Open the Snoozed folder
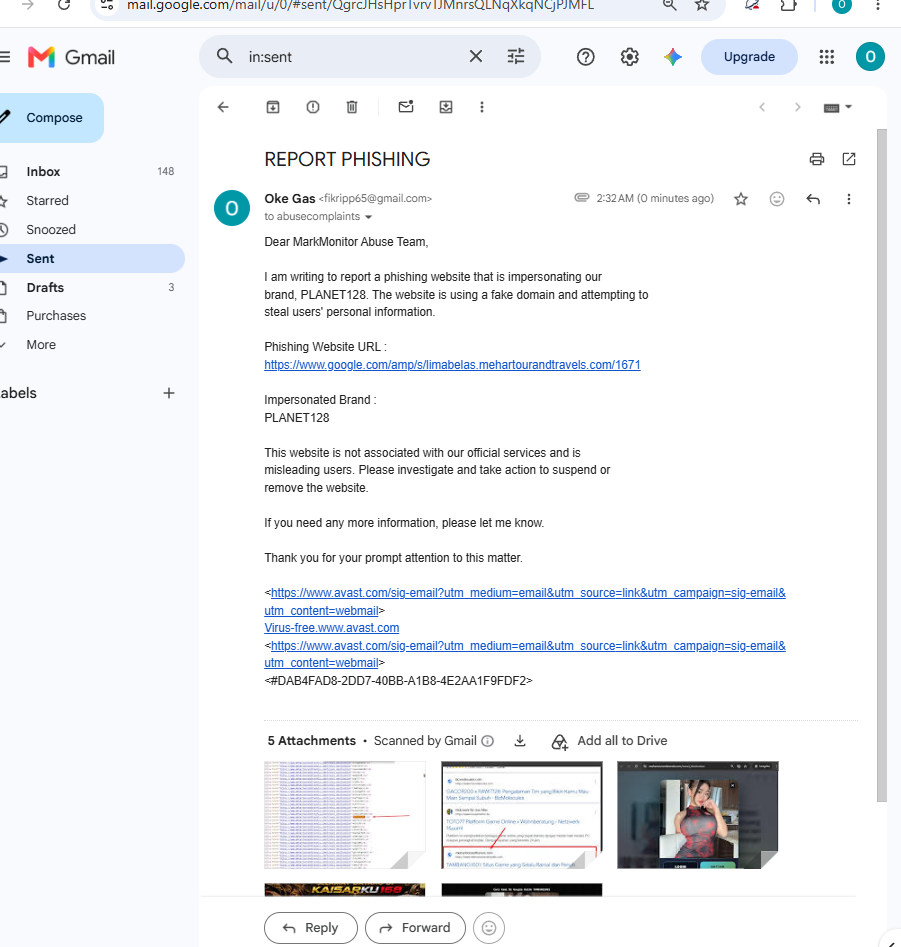The image size is (901, 947). point(51,230)
